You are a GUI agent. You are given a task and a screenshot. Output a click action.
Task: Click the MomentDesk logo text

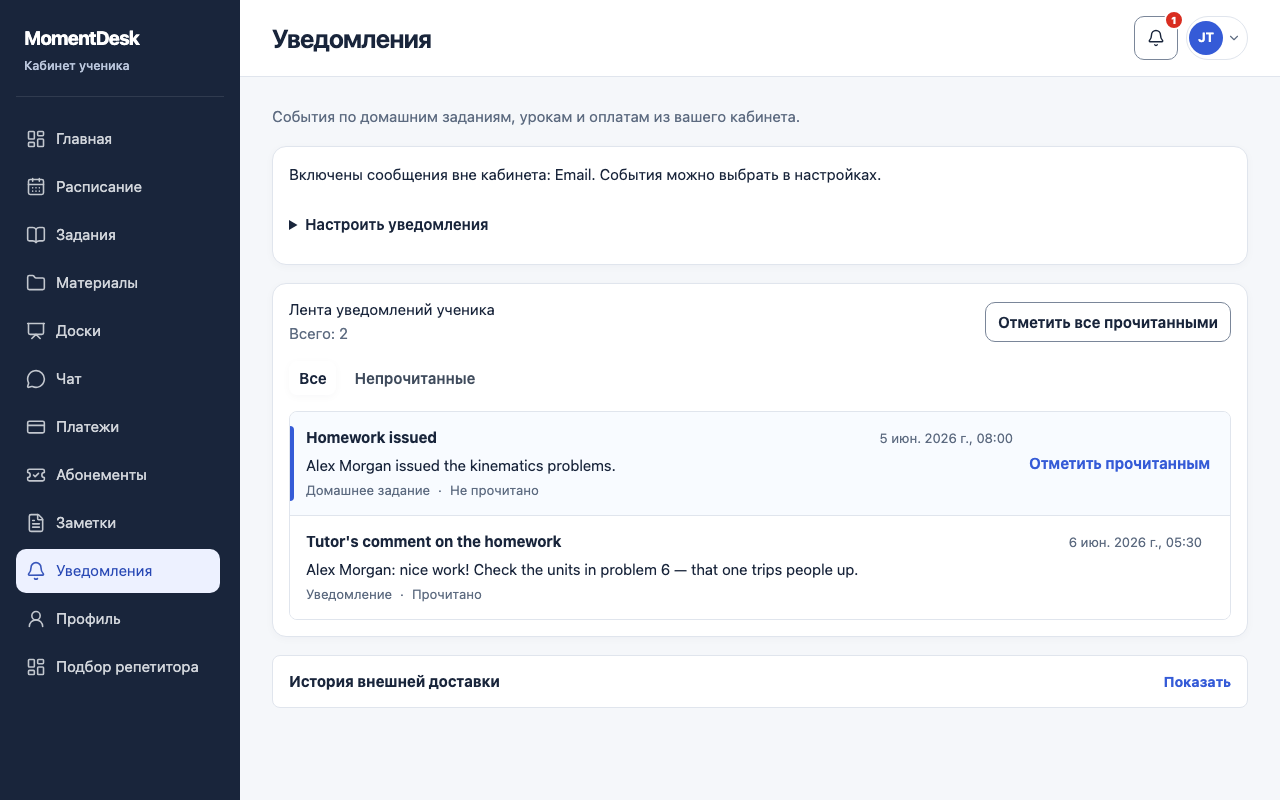pyautogui.click(x=82, y=38)
